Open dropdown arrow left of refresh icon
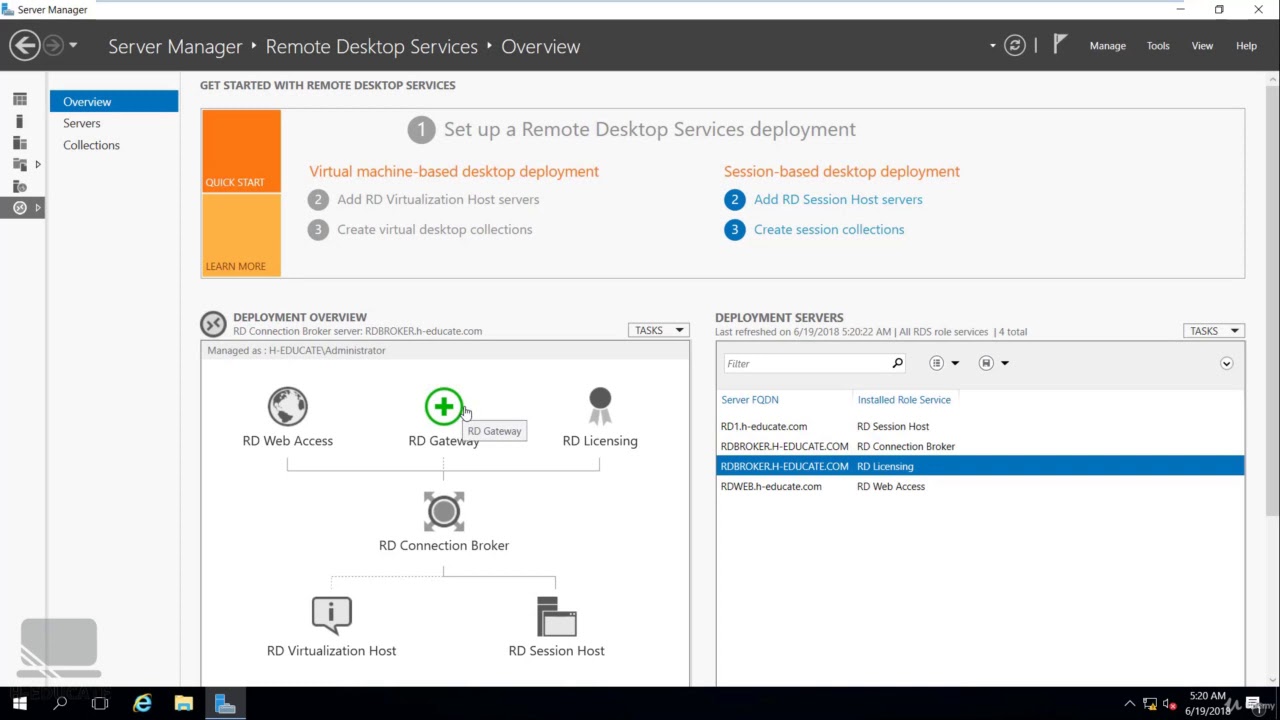The height and width of the screenshot is (720, 1280). click(993, 46)
